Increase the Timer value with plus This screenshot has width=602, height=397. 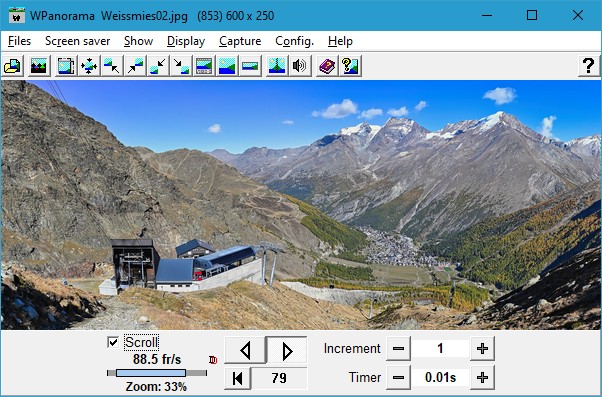482,378
